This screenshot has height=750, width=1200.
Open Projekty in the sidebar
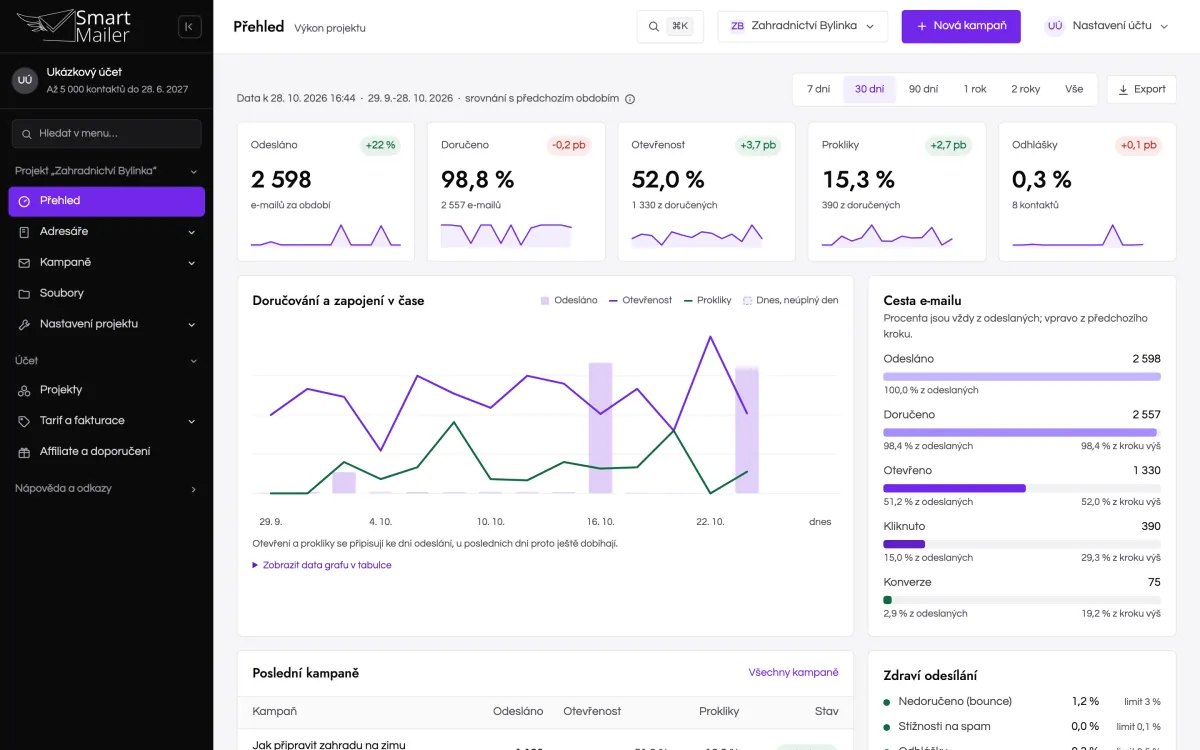coord(106,390)
